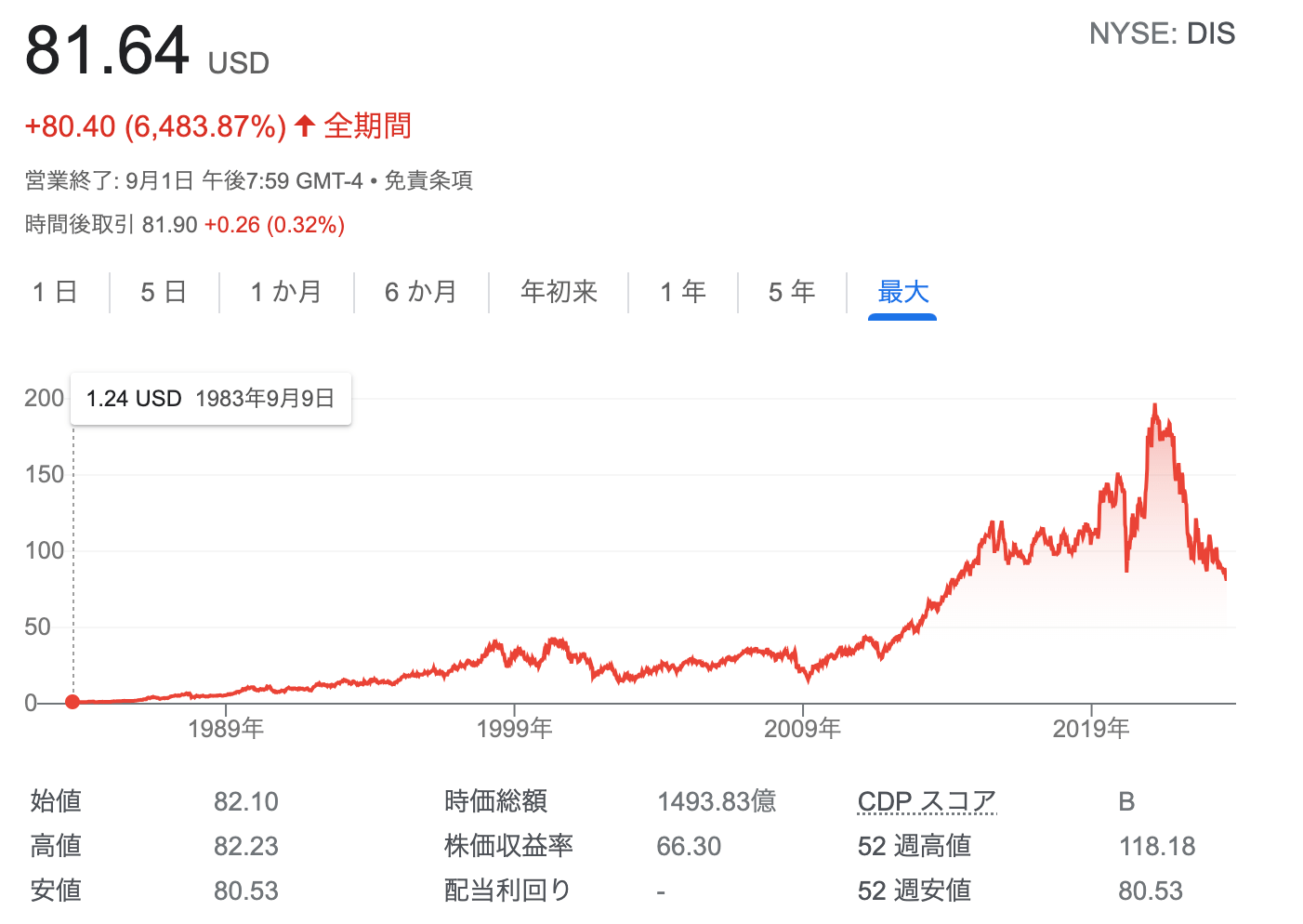Screen dimensions: 1303x924
Task: Click the 時間後取引 label
Action: 80,225
